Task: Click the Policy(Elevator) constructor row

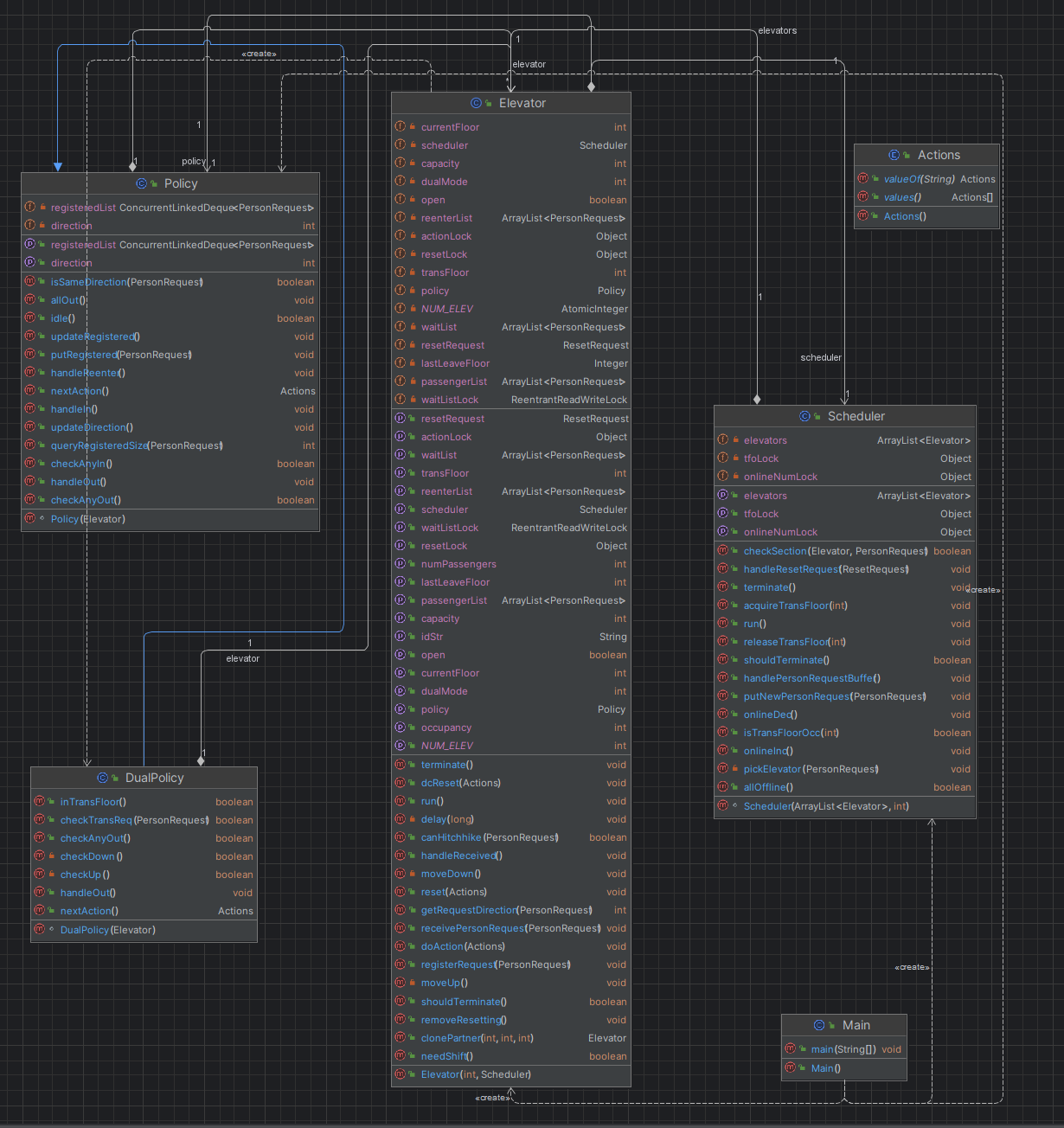Action: (170, 519)
